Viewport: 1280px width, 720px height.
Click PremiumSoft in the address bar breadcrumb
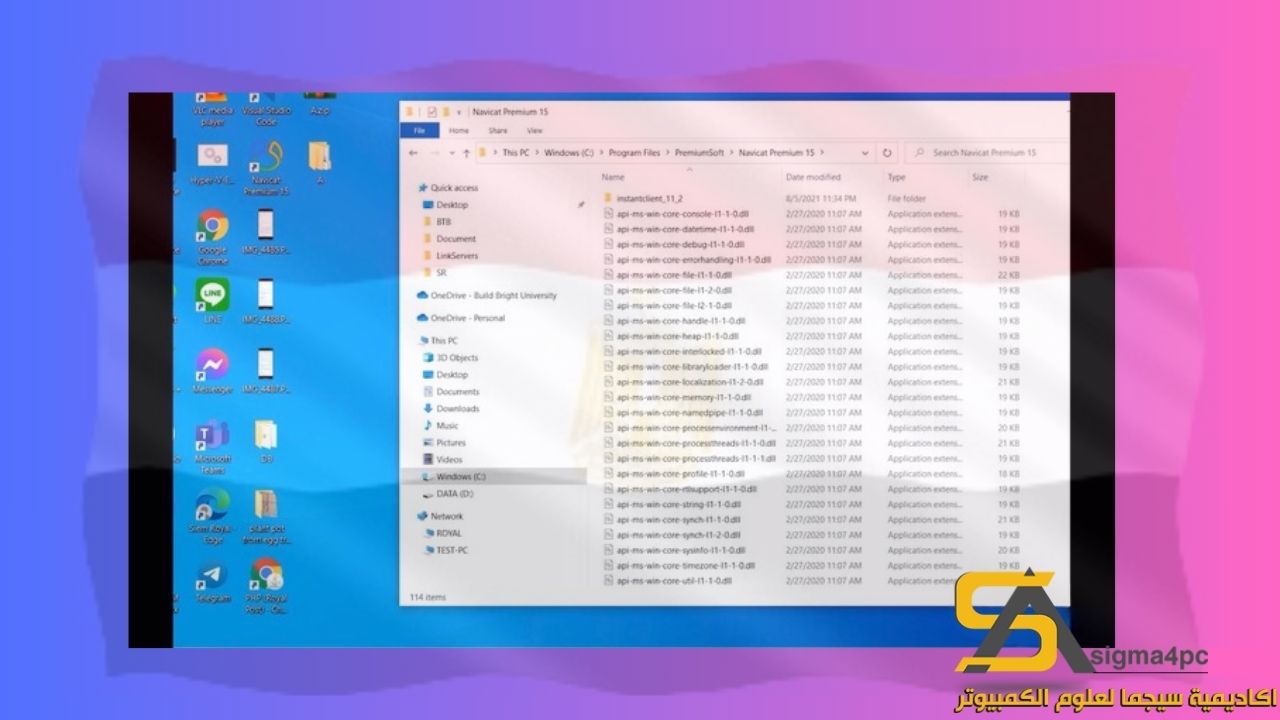tap(700, 153)
